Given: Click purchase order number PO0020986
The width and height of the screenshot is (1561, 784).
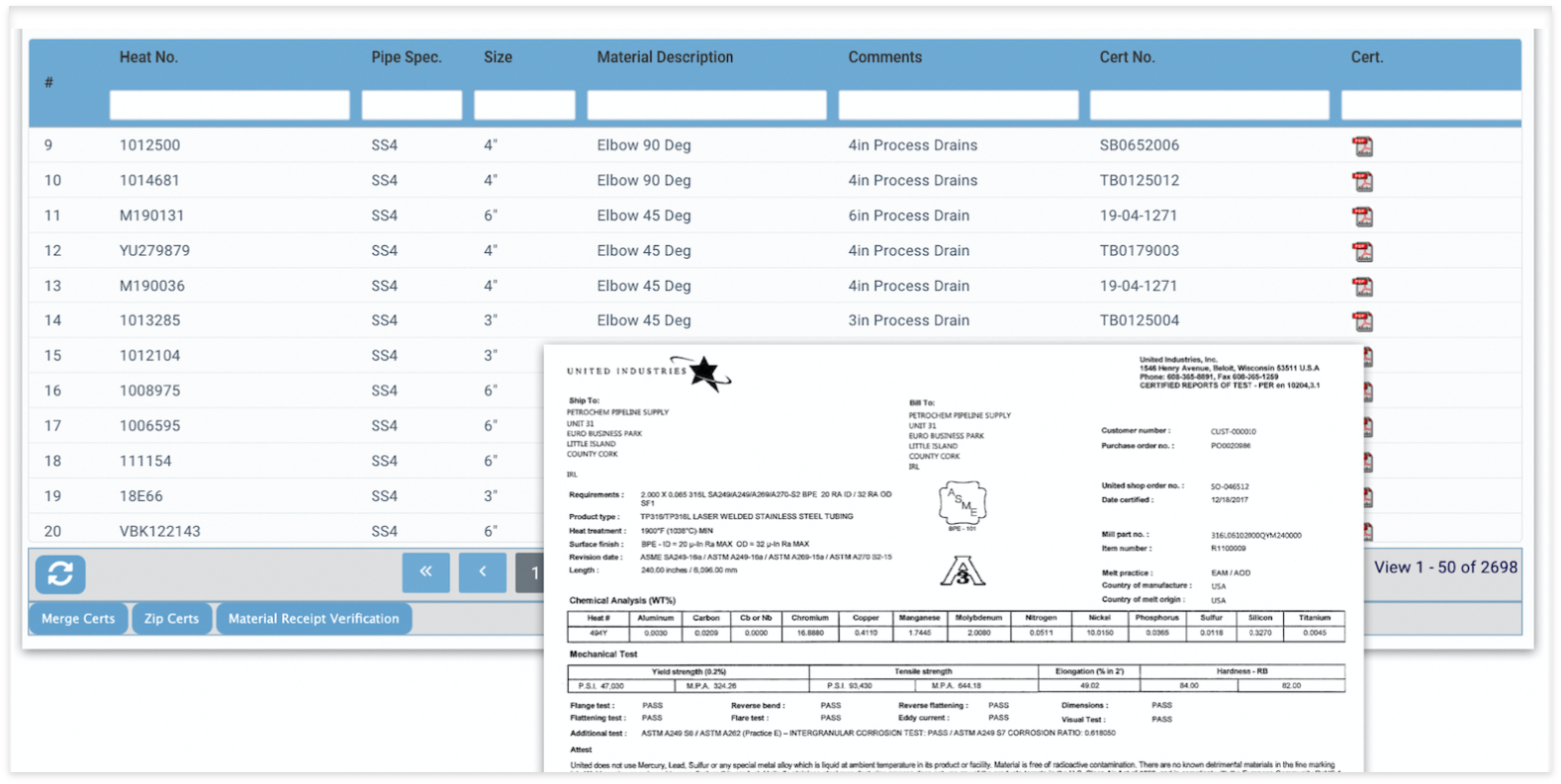Looking at the screenshot, I should 1231,446.
